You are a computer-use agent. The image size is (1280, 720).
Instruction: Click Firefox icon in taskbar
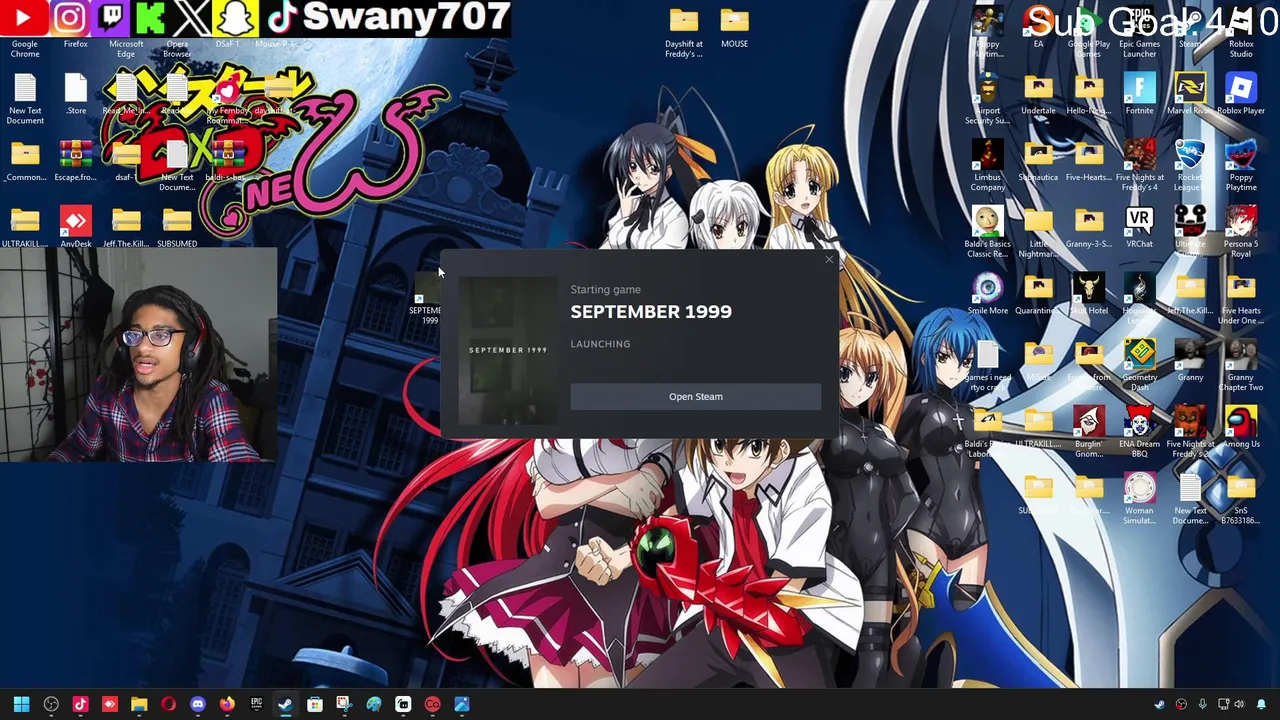pyautogui.click(x=227, y=704)
